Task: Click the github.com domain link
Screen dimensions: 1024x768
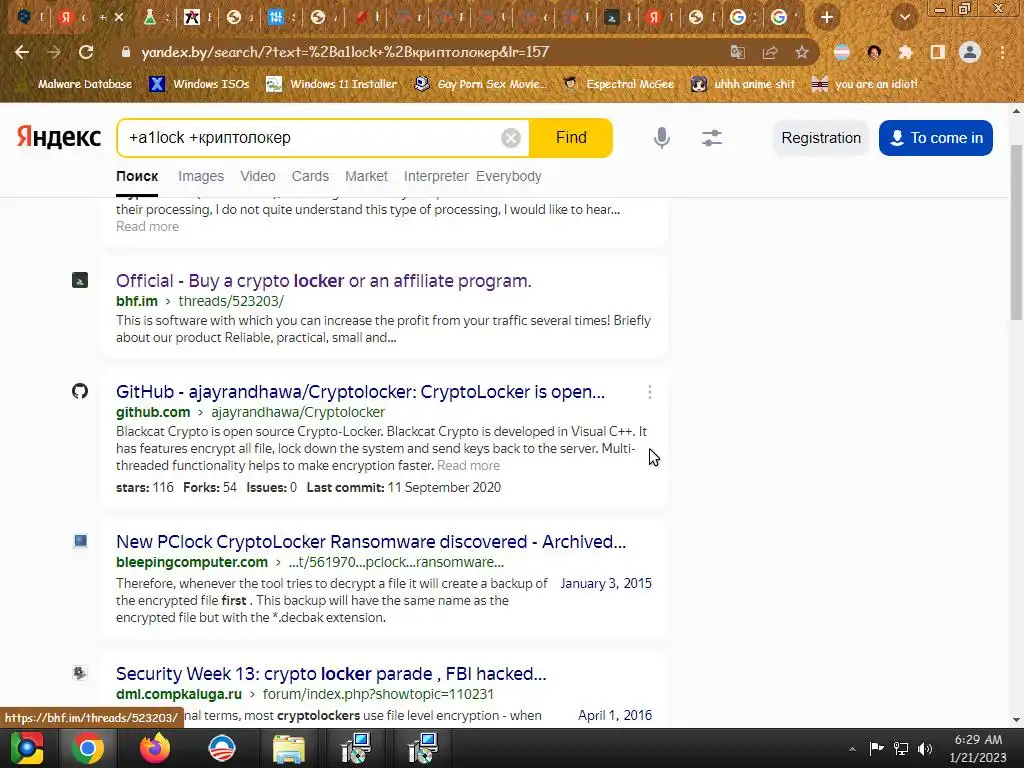Action: 153,412
